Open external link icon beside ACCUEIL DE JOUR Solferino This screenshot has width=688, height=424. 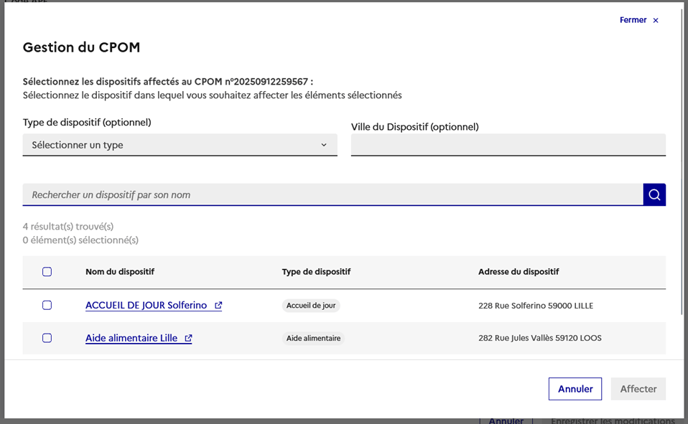point(218,306)
